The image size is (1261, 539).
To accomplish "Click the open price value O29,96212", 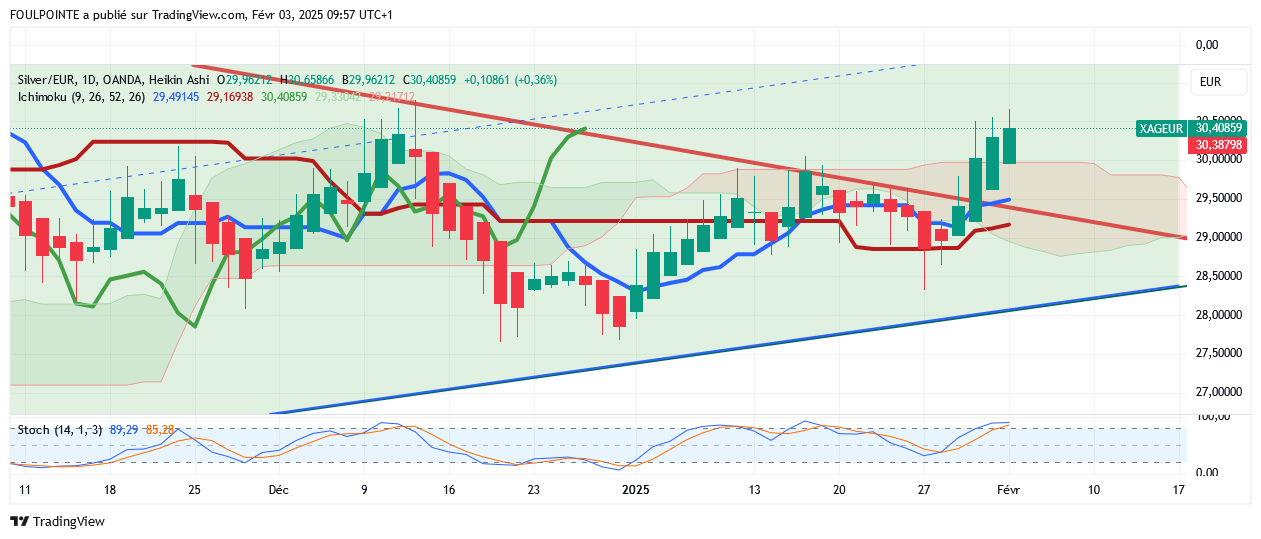I will [x=246, y=80].
